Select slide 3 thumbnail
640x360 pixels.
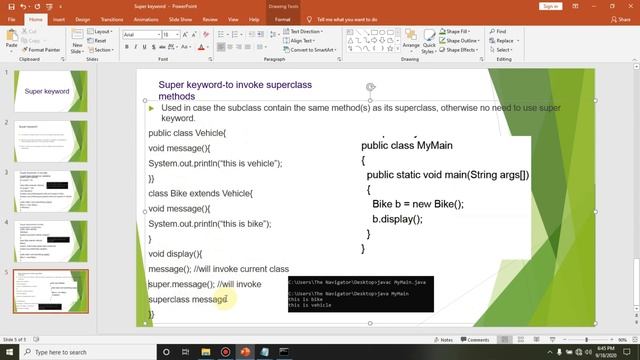pos(51,191)
